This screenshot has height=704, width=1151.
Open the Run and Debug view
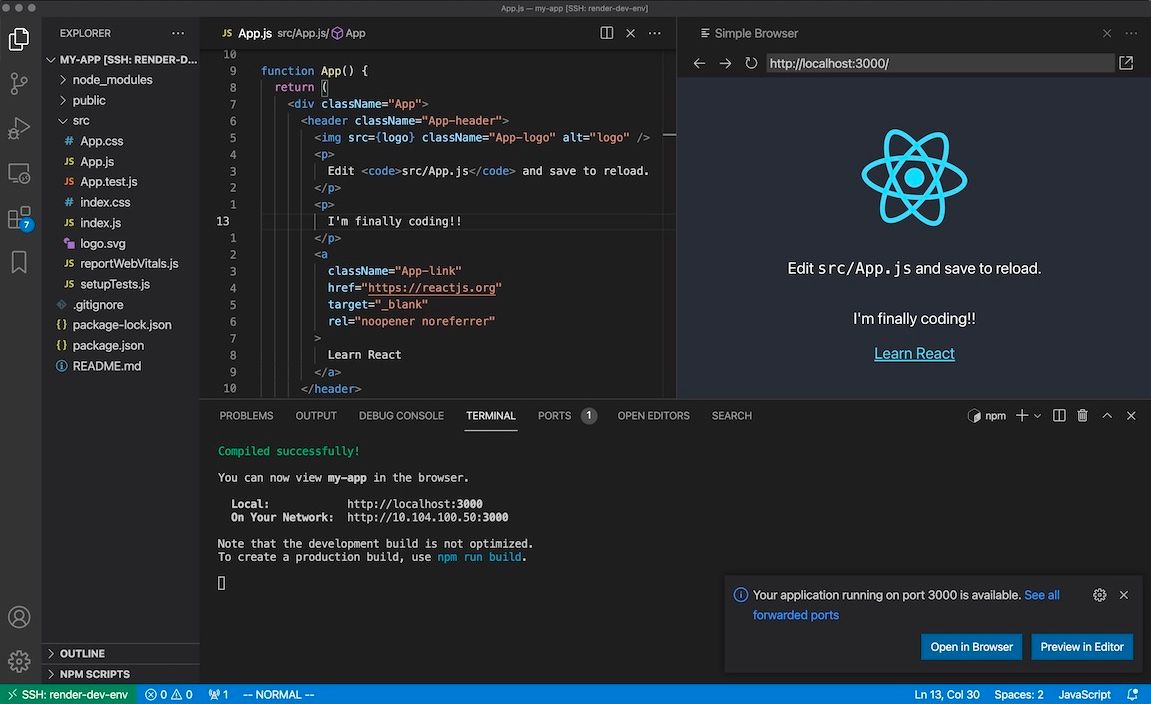coord(19,128)
